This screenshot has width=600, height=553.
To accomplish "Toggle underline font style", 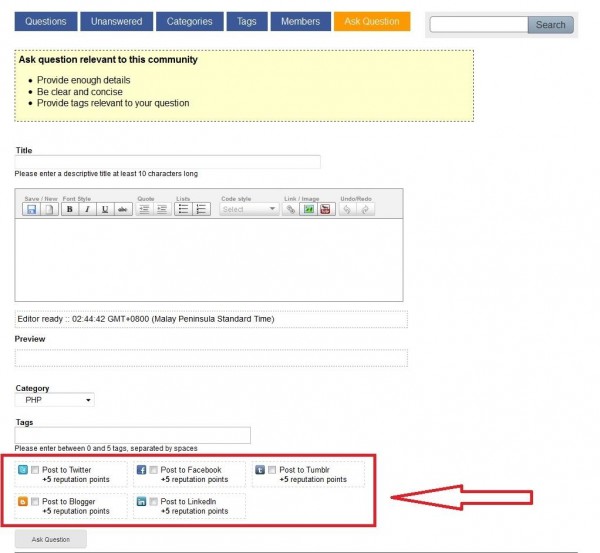I will (104, 209).
